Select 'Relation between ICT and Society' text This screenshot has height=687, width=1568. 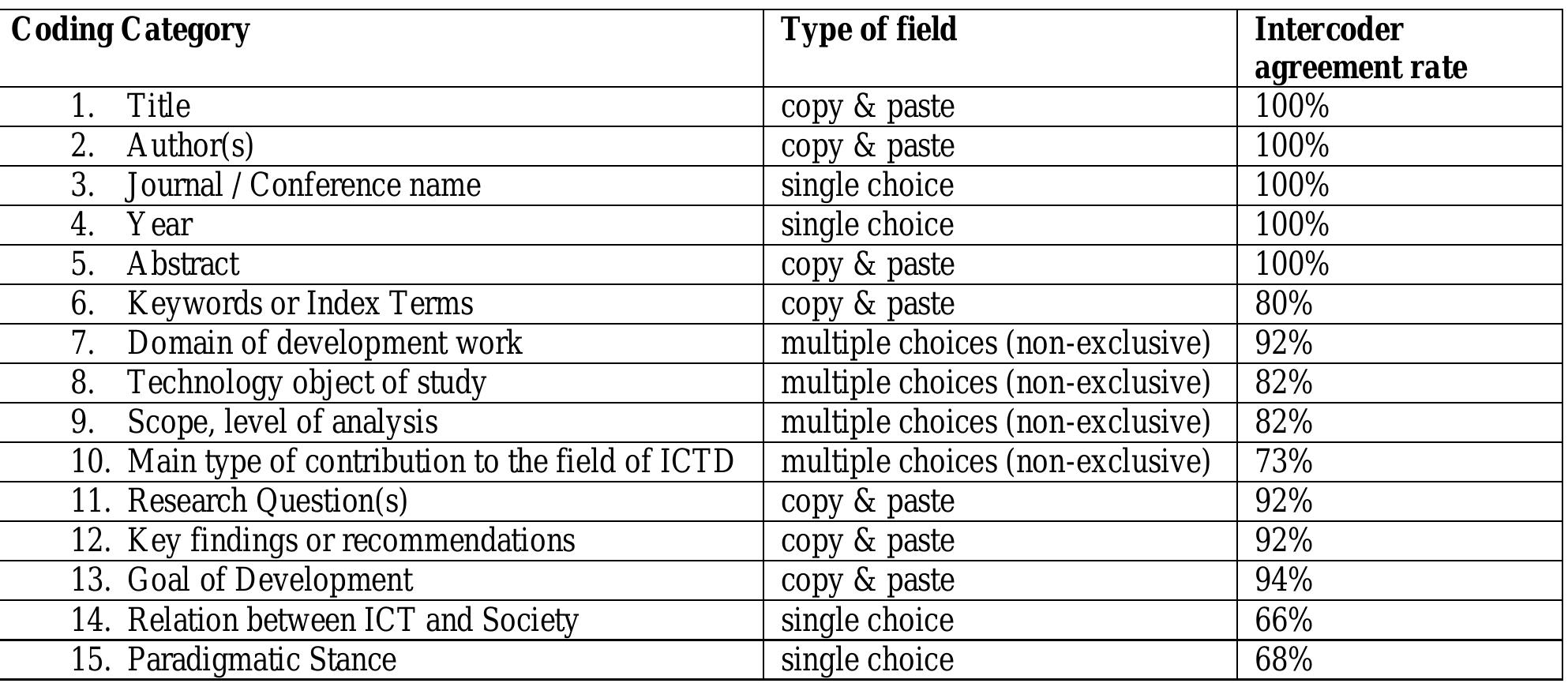point(352,620)
